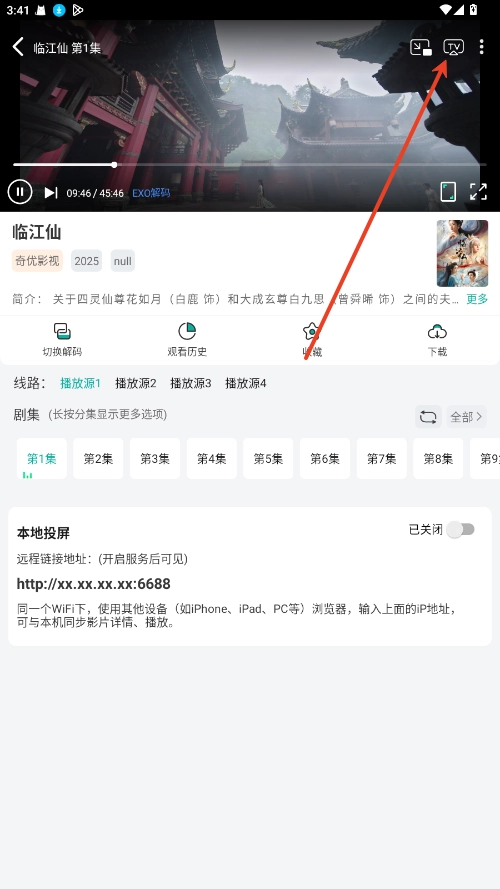Enable the 本地投屏 switch
Viewport: 500px width, 889px height.
pyautogui.click(x=460, y=530)
